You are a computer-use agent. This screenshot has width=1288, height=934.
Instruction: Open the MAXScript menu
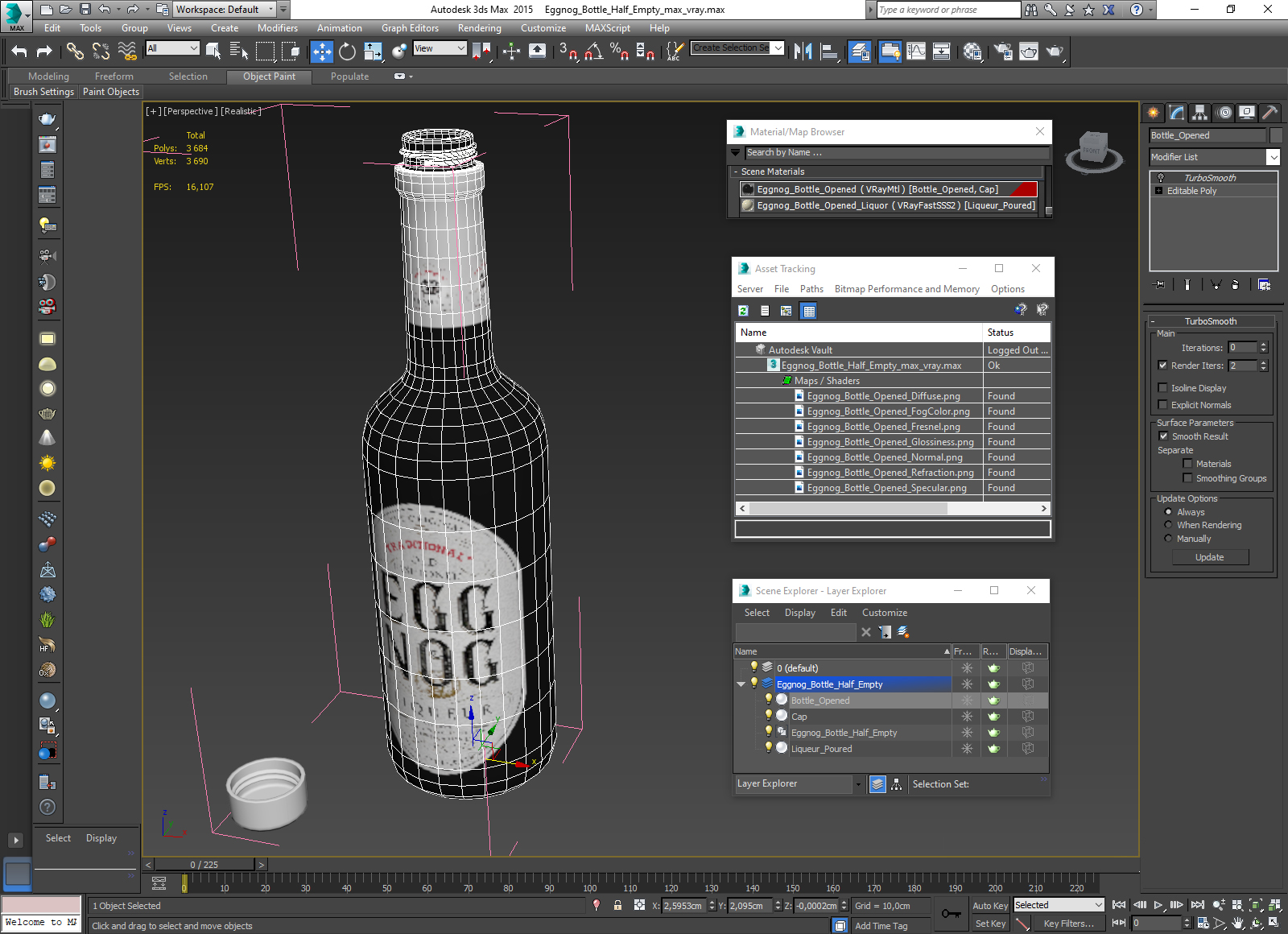pyautogui.click(x=608, y=28)
